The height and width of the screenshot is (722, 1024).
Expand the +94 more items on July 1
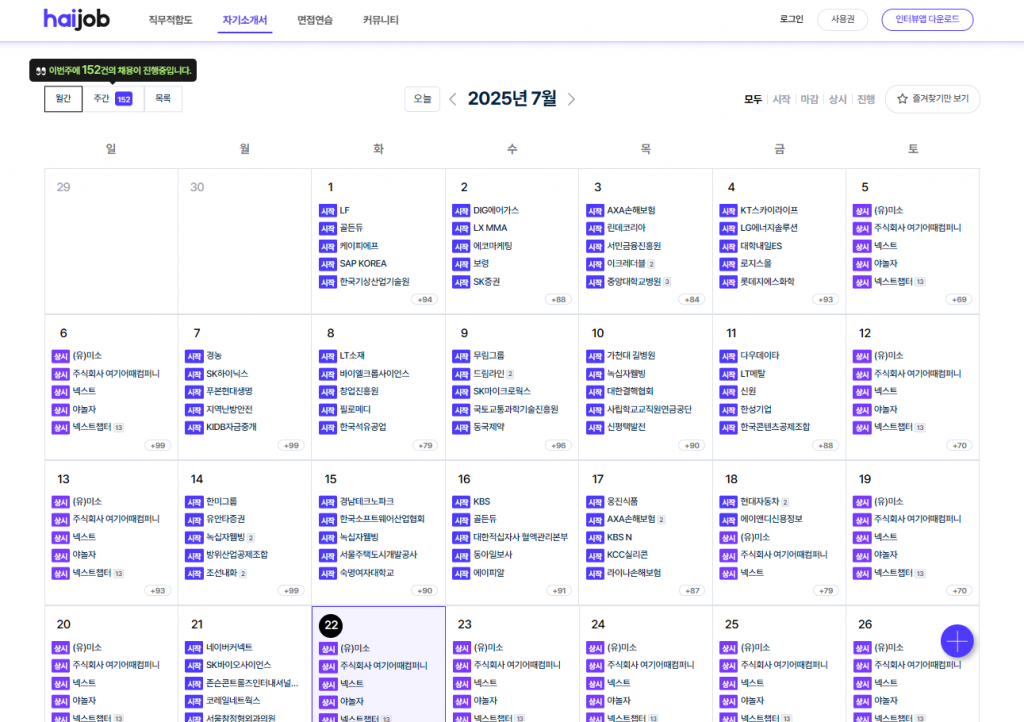[425, 300]
